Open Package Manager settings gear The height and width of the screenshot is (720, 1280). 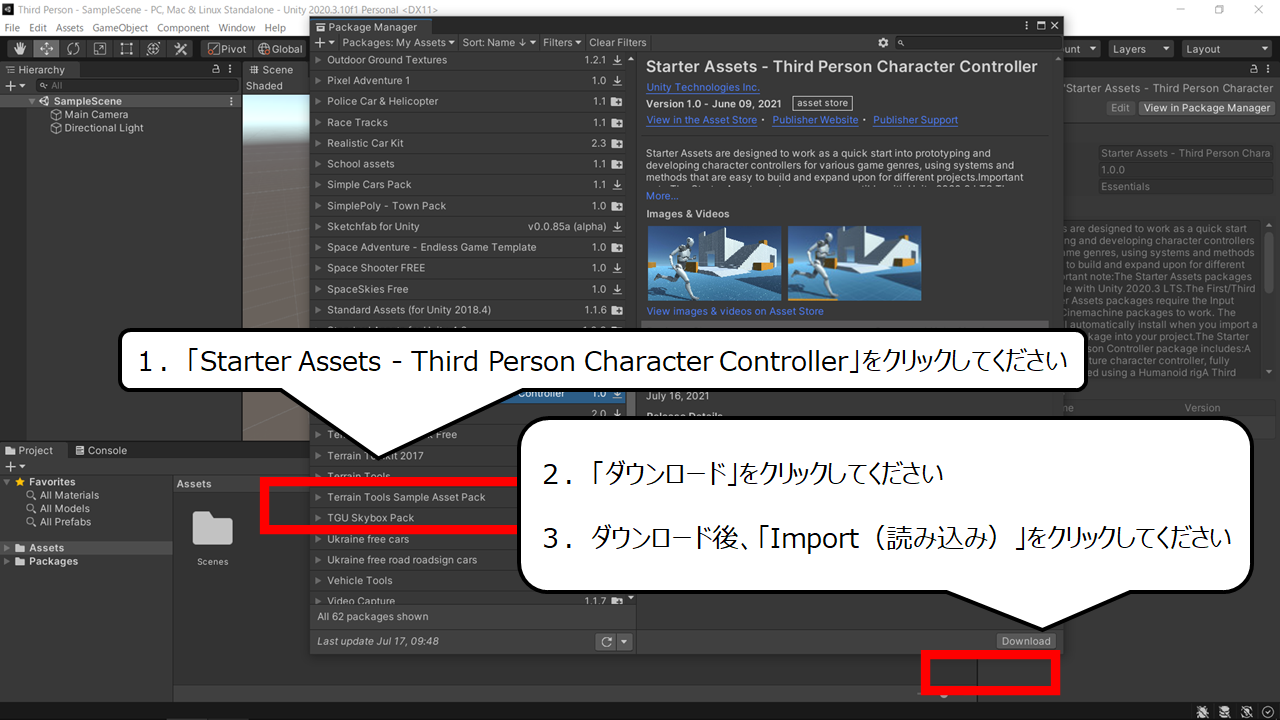click(883, 43)
